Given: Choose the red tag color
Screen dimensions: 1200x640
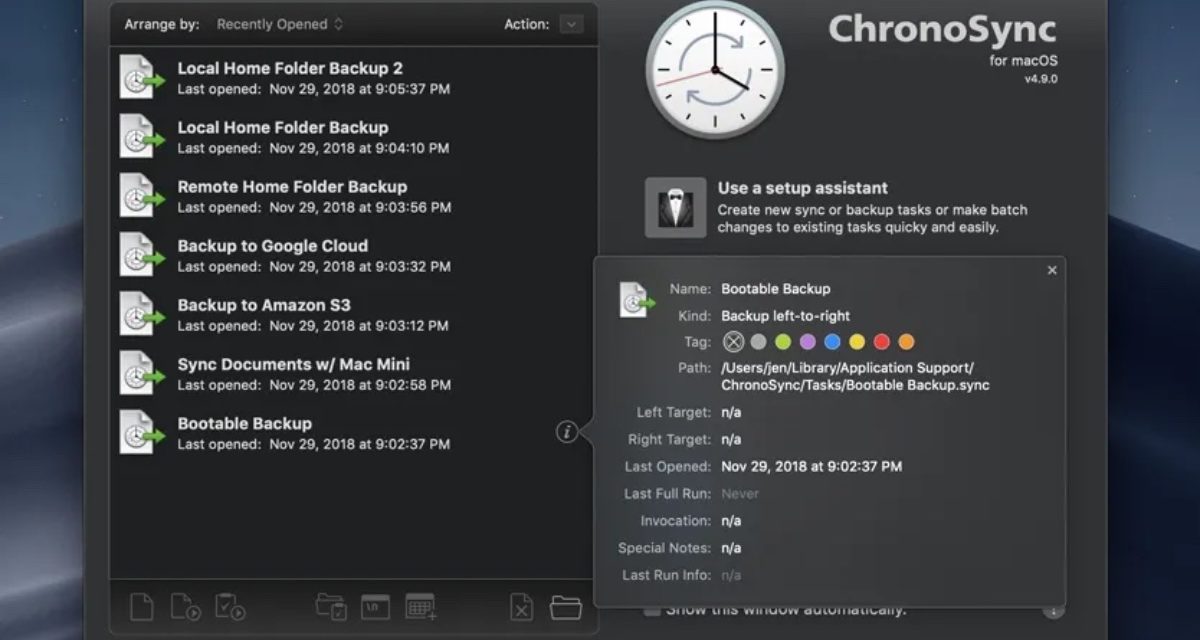Looking at the screenshot, I should coord(881,342).
